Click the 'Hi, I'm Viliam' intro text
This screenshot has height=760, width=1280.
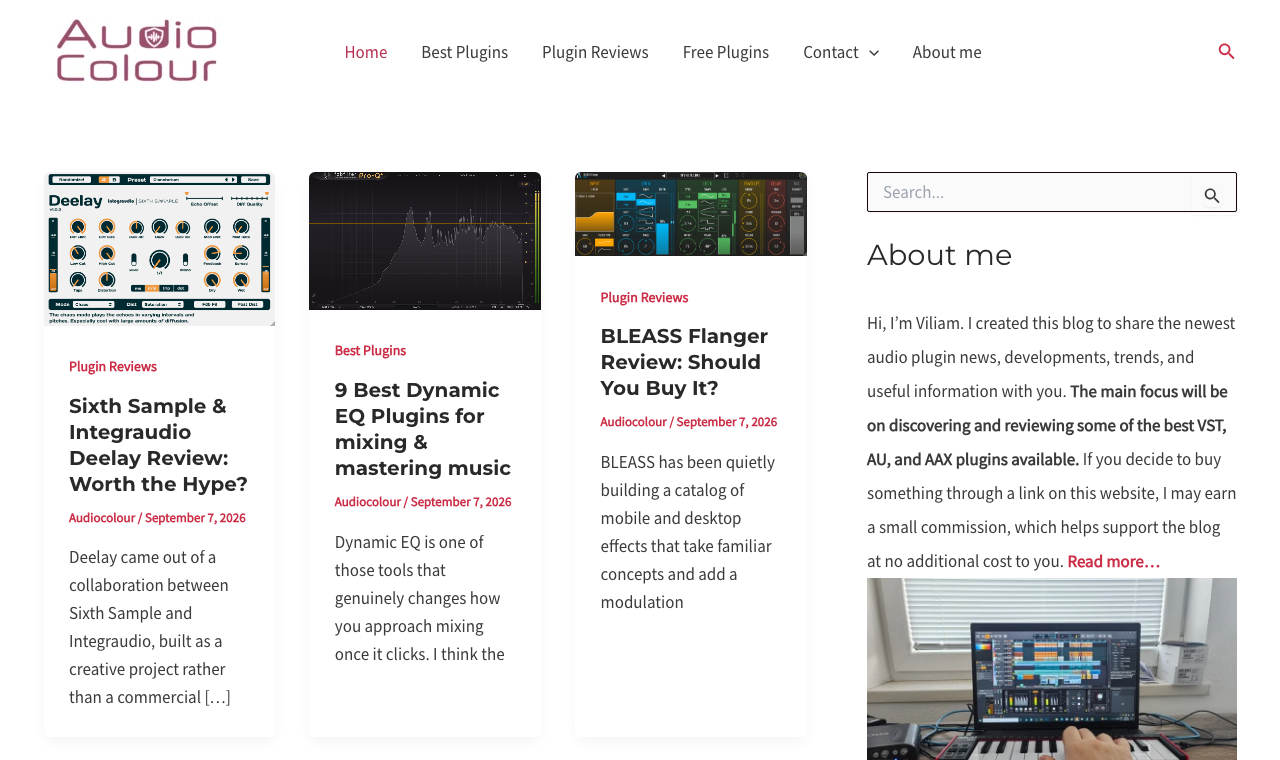(x=1052, y=442)
